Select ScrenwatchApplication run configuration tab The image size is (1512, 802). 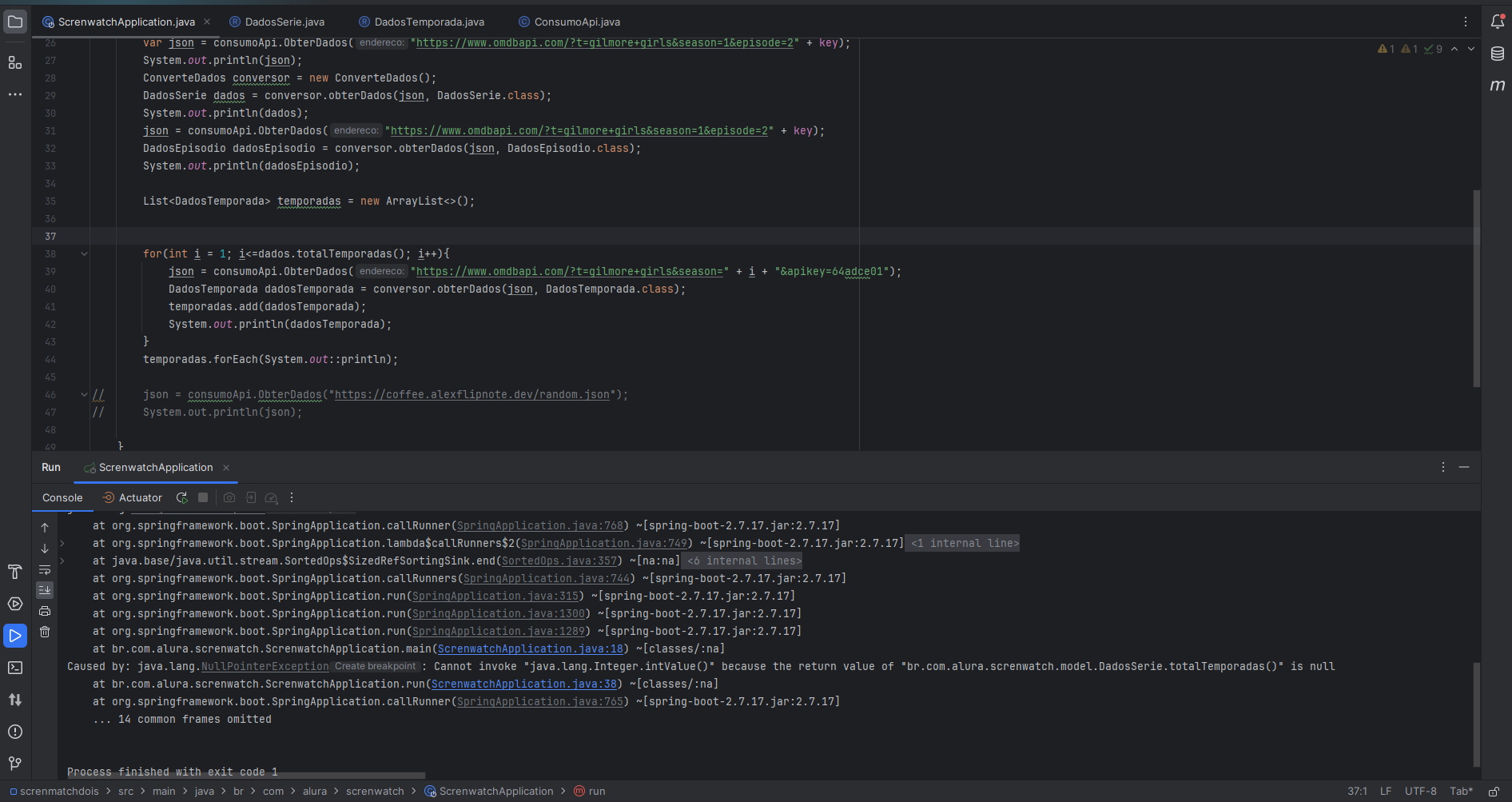tap(156, 467)
